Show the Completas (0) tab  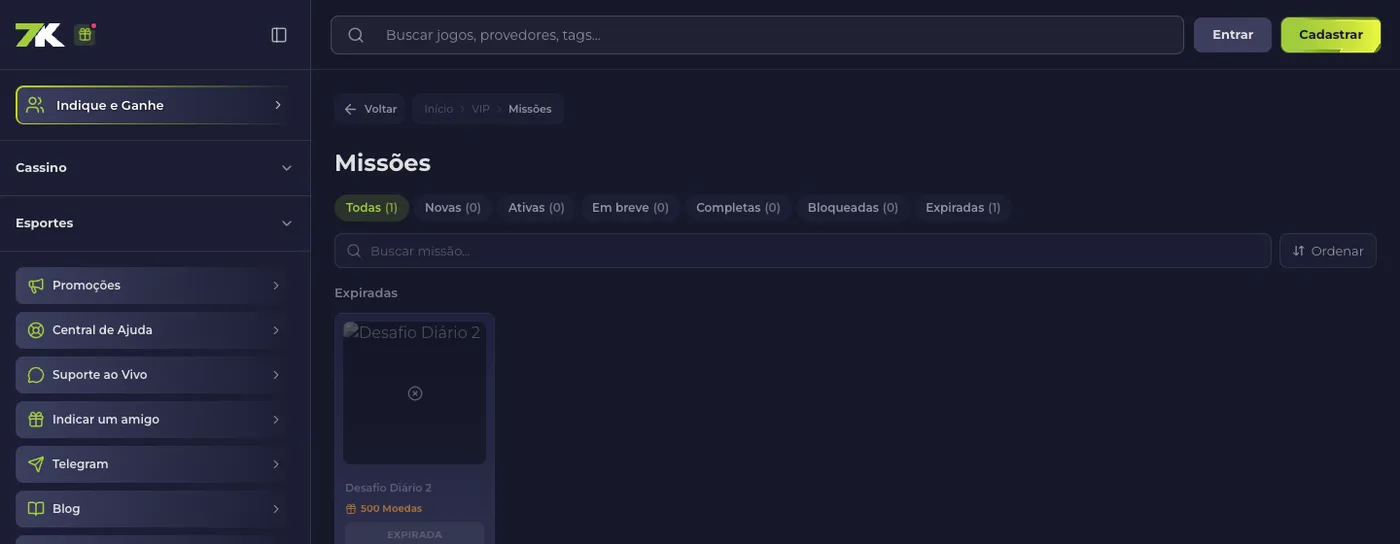coord(738,208)
